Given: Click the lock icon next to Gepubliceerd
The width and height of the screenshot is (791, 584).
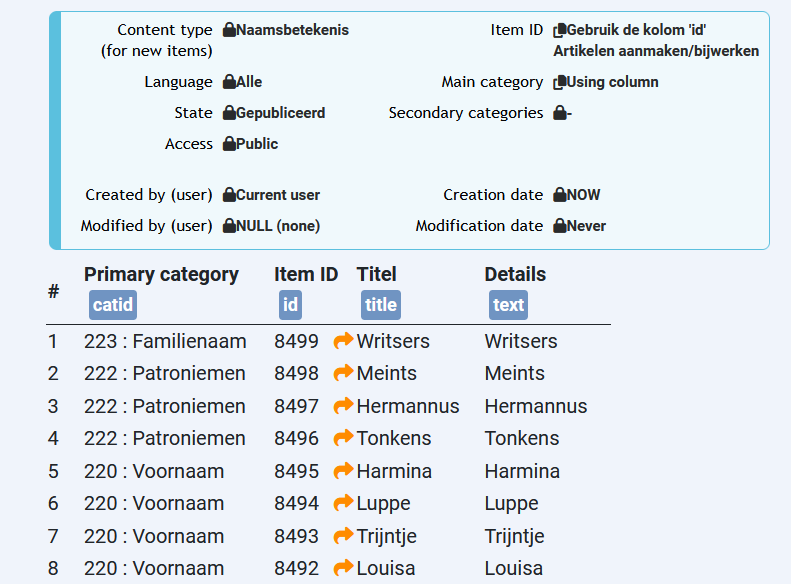Looking at the screenshot, I should (229, 113).
